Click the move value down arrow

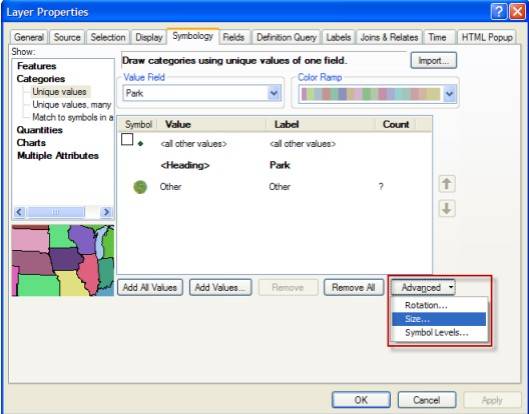click(x=447, y=208)
